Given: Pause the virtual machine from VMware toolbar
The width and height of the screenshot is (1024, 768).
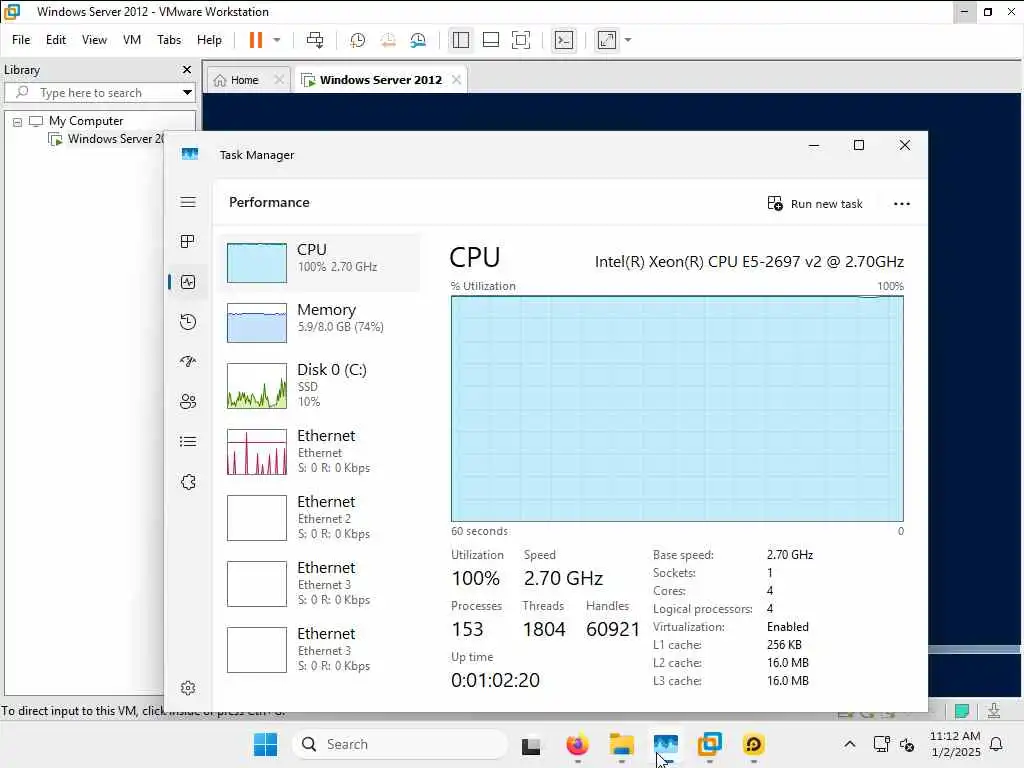Looking at the screenshot, I should tap(255, 40).
